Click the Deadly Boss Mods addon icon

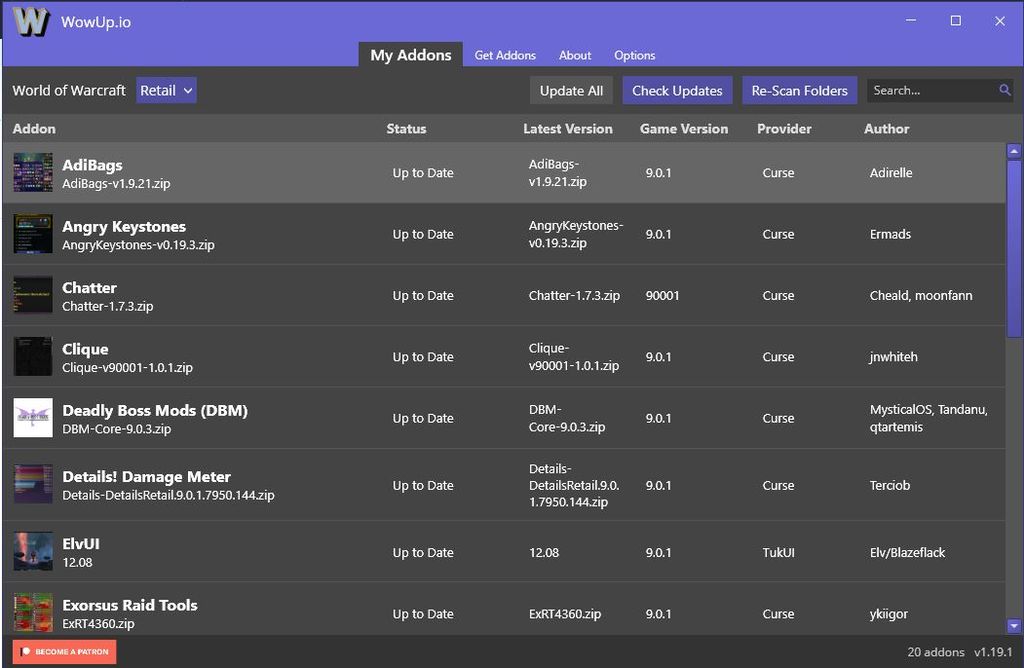pos(33,418)
